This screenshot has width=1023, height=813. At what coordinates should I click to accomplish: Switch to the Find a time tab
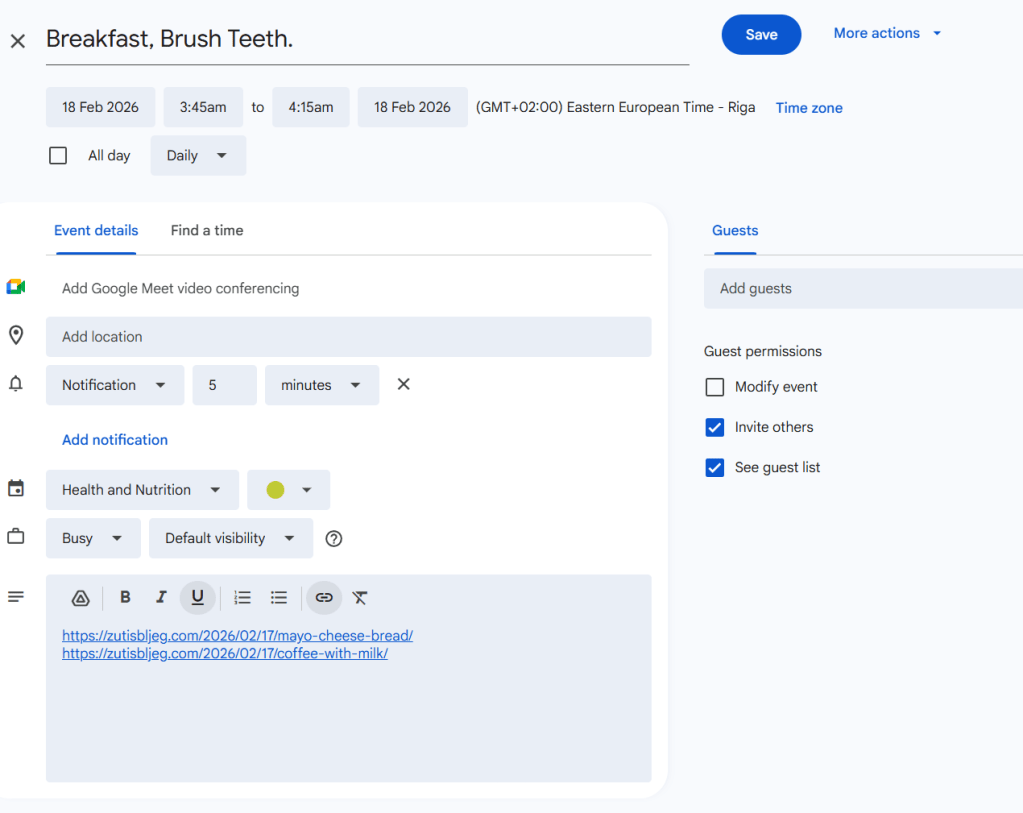tap(207, 230)
